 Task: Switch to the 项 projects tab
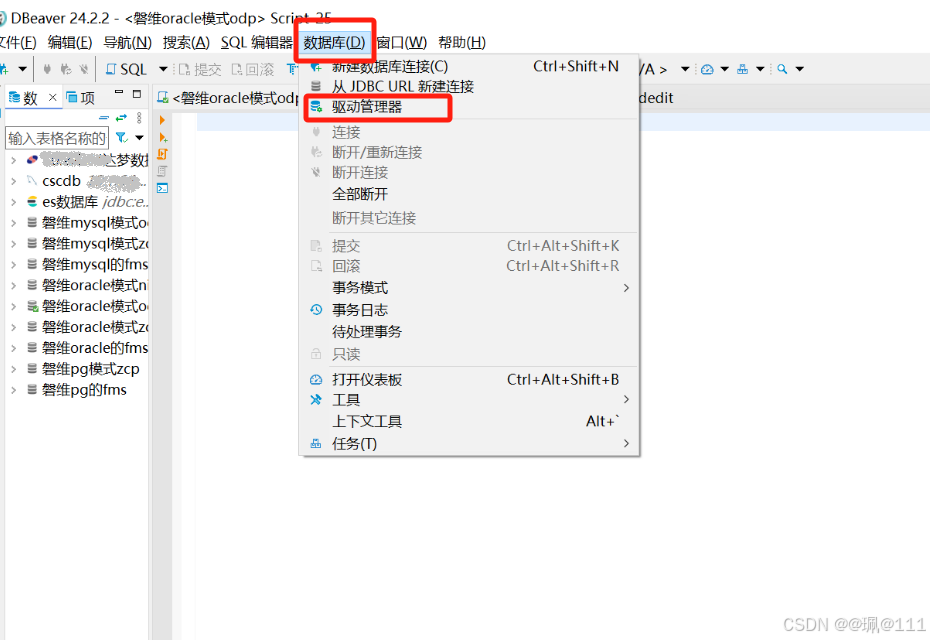pyautogui.click(x=81, y=98)
